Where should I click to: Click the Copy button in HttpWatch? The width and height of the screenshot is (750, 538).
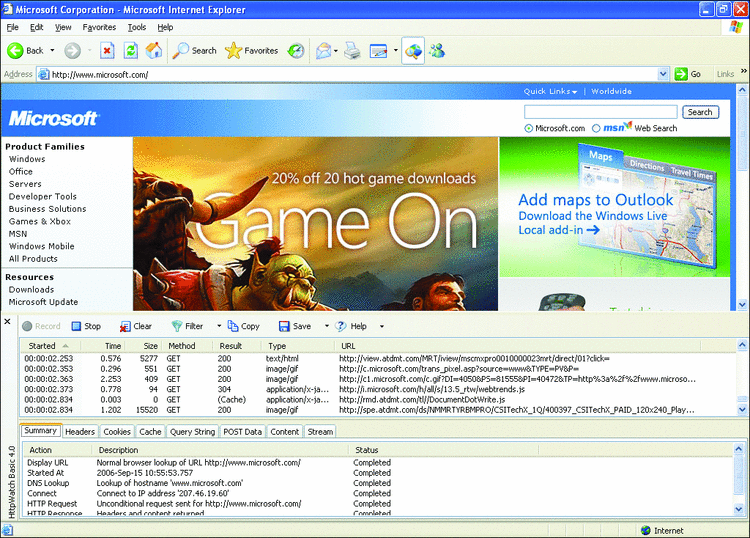click(x=244, y=326)
